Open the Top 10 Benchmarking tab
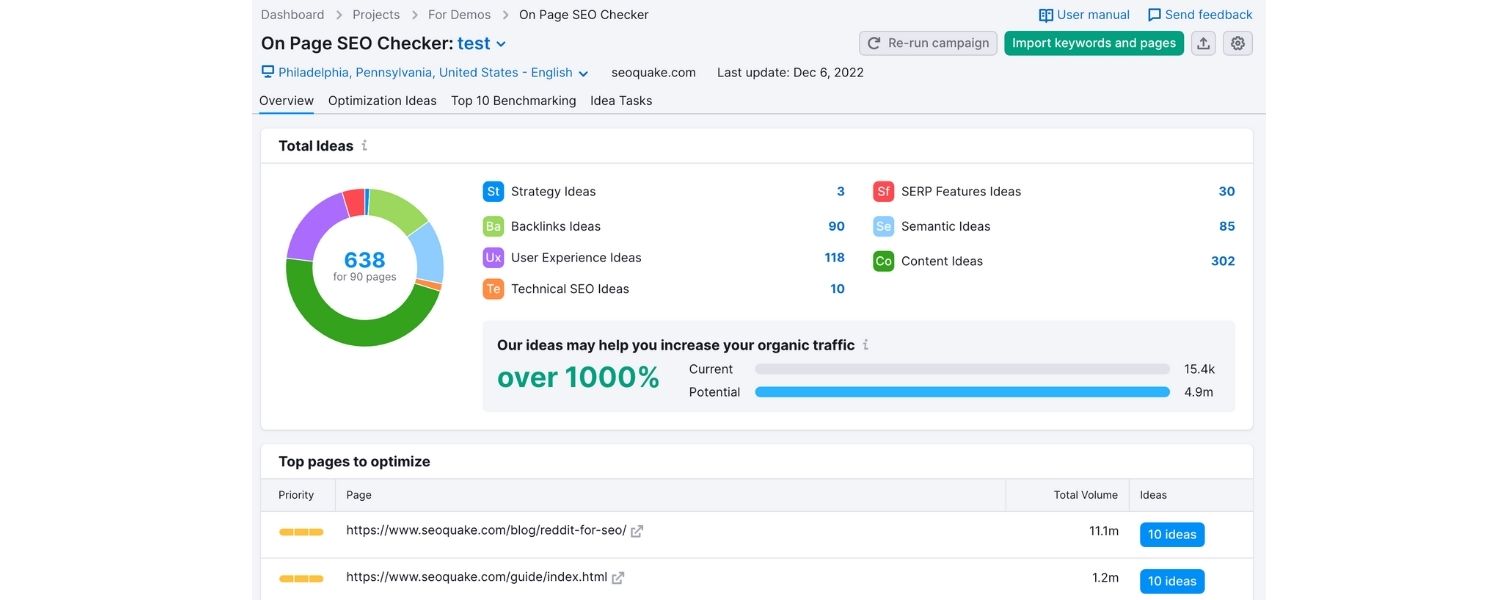This screenshot has width=1500, height=600. pyautogui.click(x=513, y=100)
